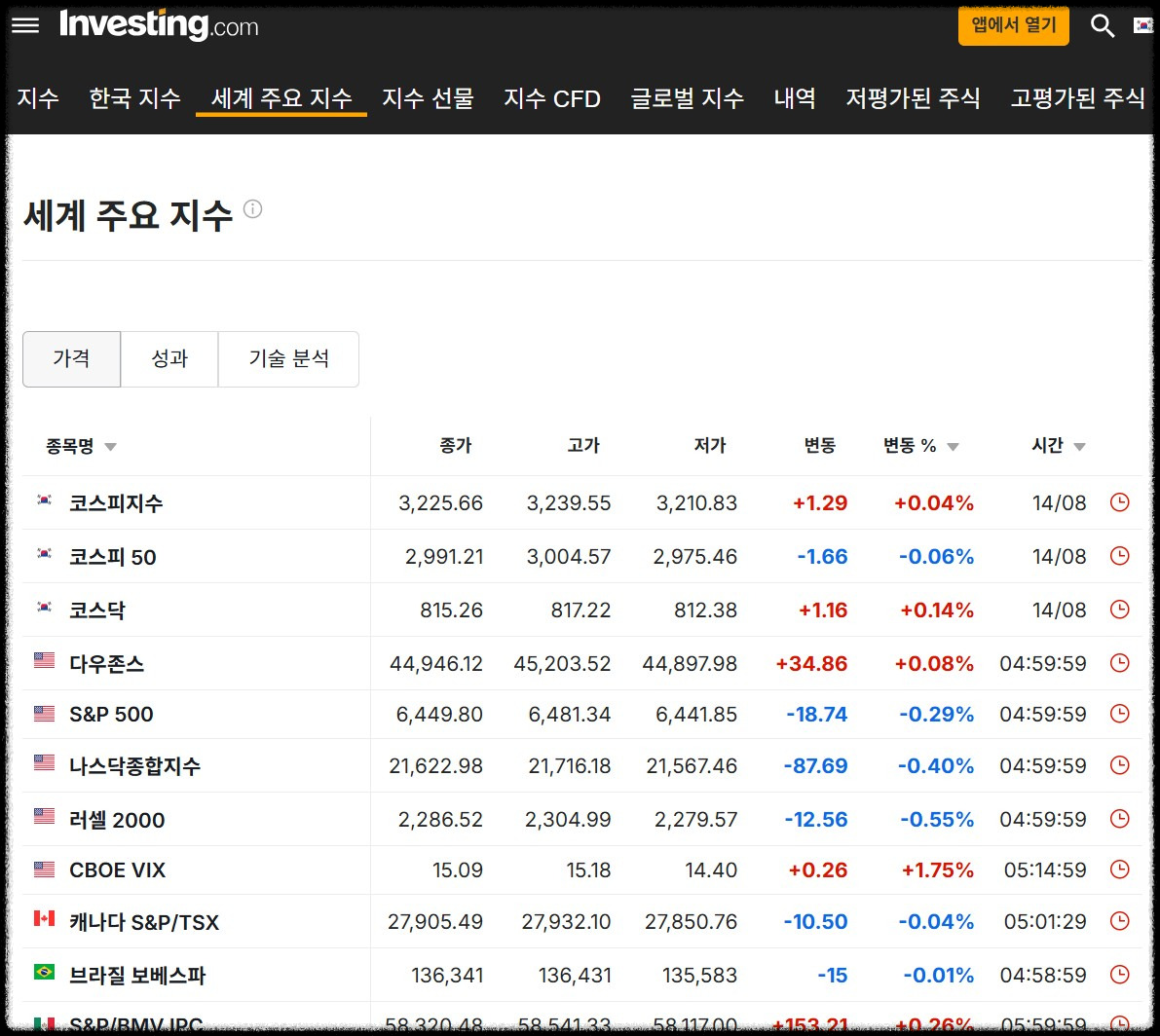Open the 캐나다 S&P/TSX link
The image size is (1160, 1036).
tap(144, 922)
